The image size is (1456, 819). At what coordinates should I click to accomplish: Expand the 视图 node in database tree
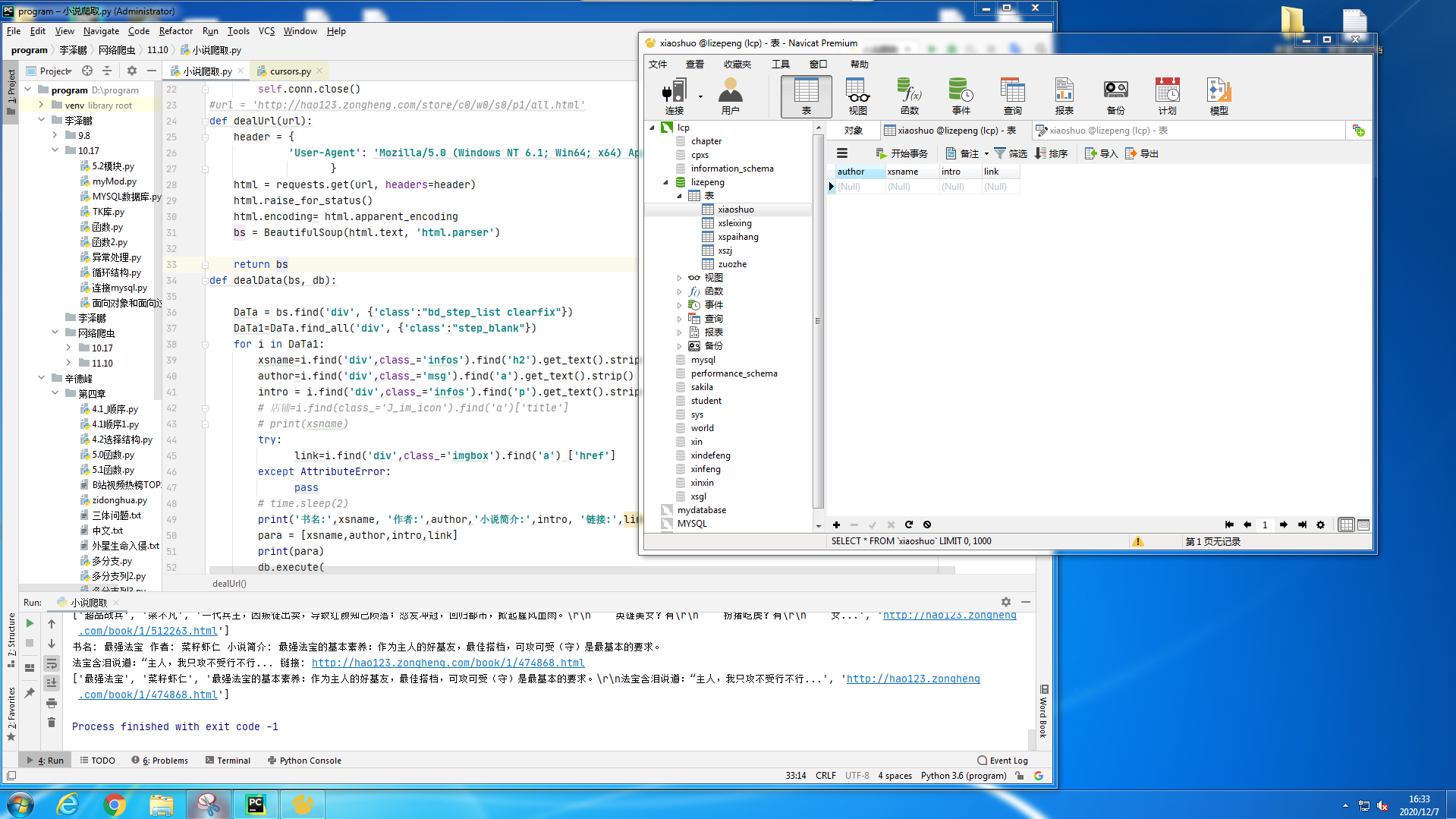click(x=679, y=278)
